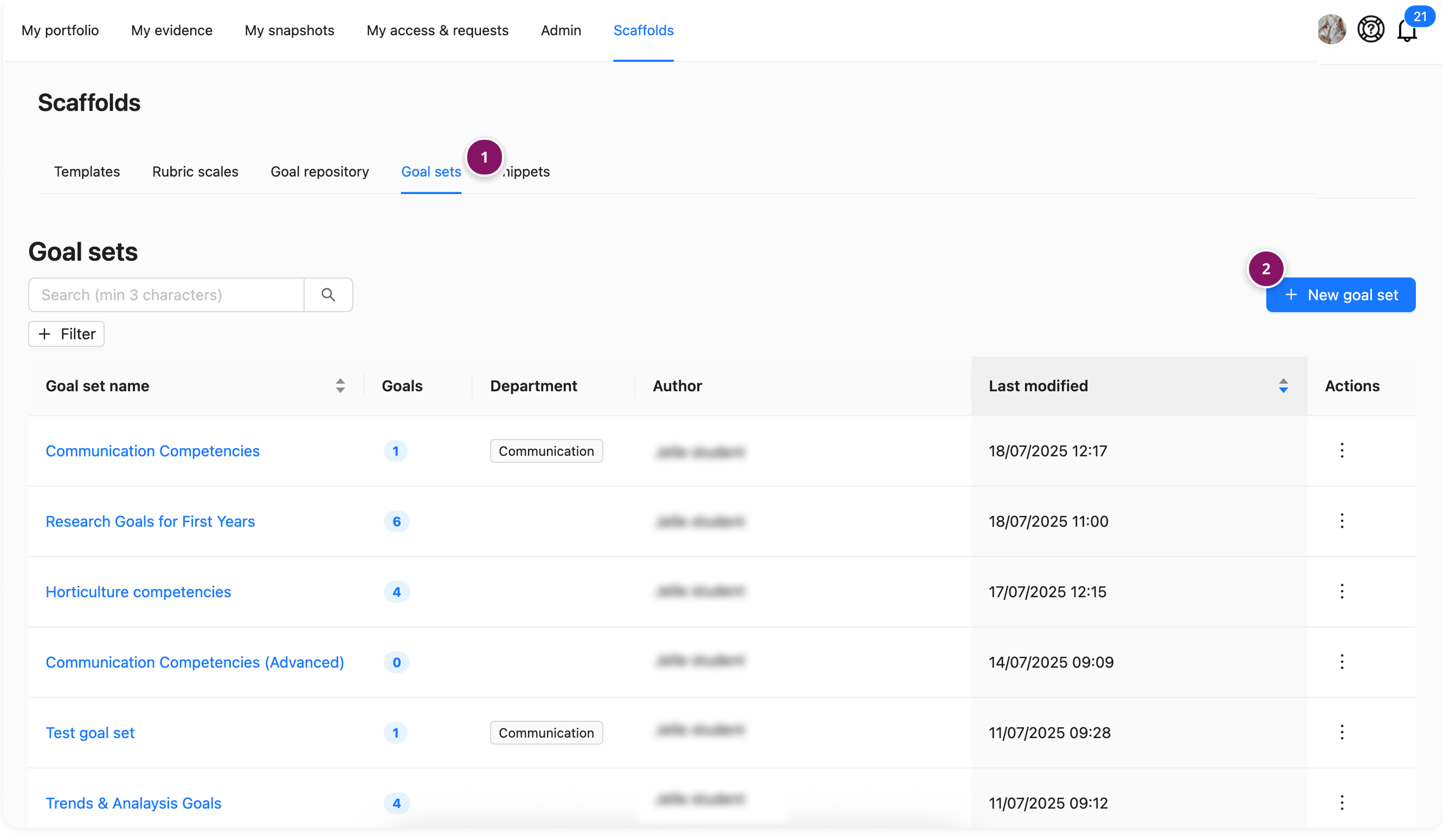The height and width of the screenshot is (840, 1443).
Task: Open the Templates tab
Action: click(x=87, y=172)
